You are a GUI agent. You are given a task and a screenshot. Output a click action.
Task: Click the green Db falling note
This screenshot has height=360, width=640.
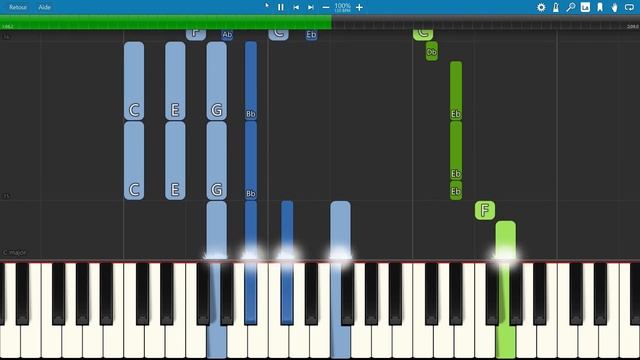pos(432,51)
